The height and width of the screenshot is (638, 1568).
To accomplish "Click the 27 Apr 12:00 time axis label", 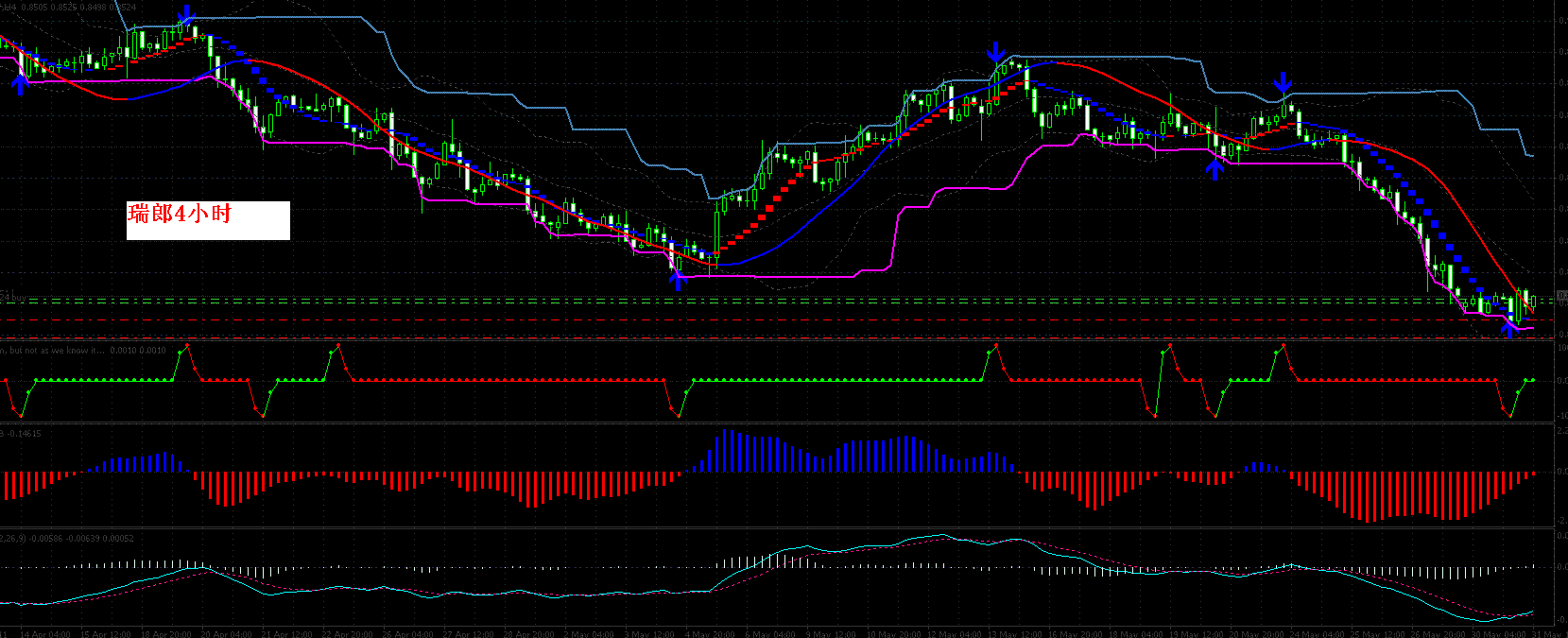I will [469, 634].
